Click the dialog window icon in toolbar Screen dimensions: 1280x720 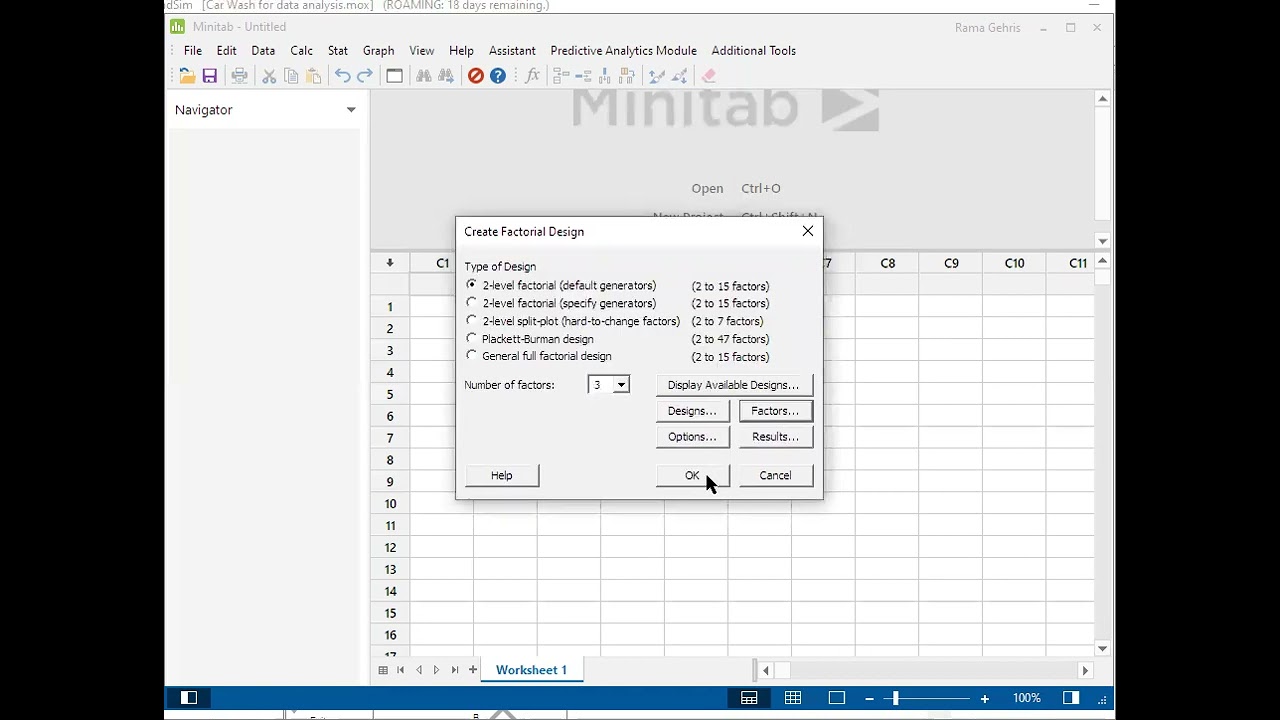click(x=394, y=76)
